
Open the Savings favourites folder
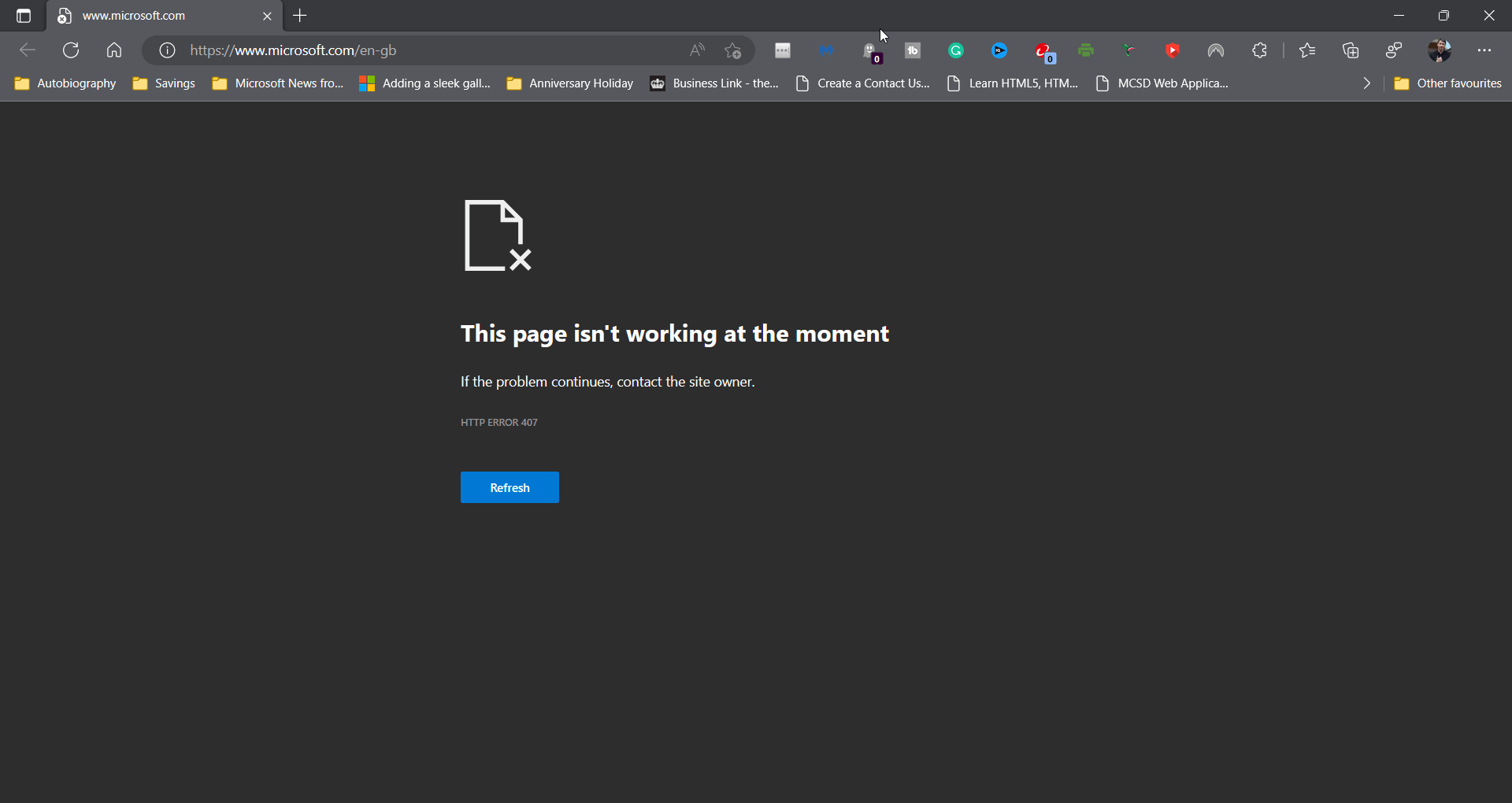point(164,83)
